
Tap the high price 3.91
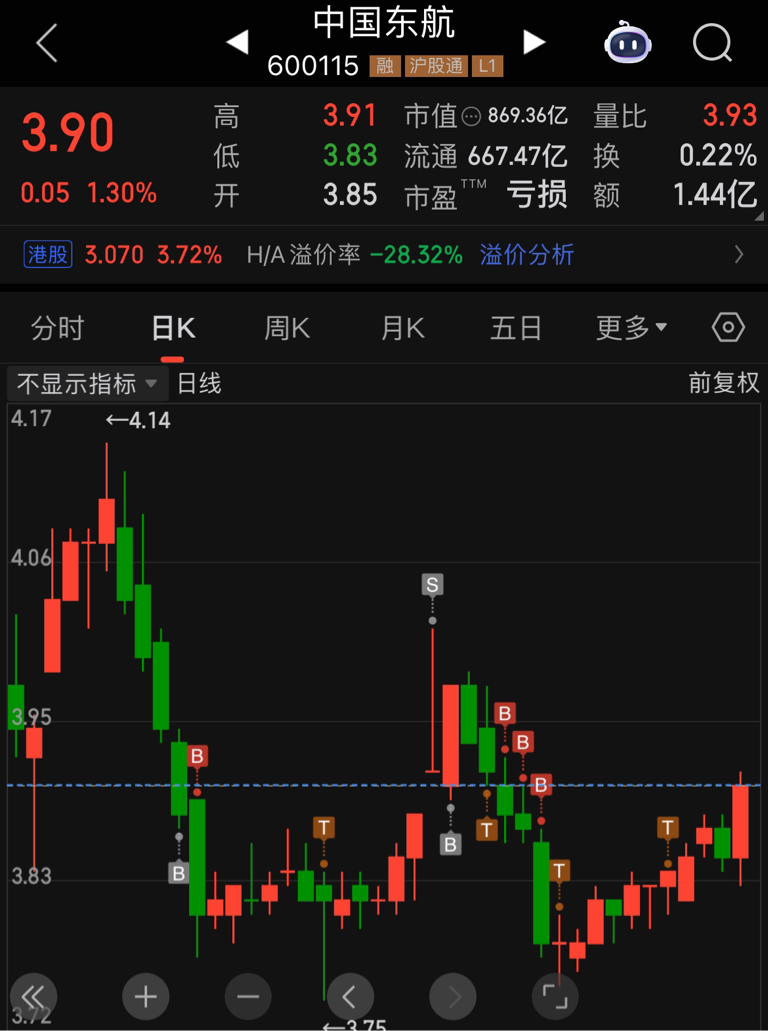tap(350, 116)
